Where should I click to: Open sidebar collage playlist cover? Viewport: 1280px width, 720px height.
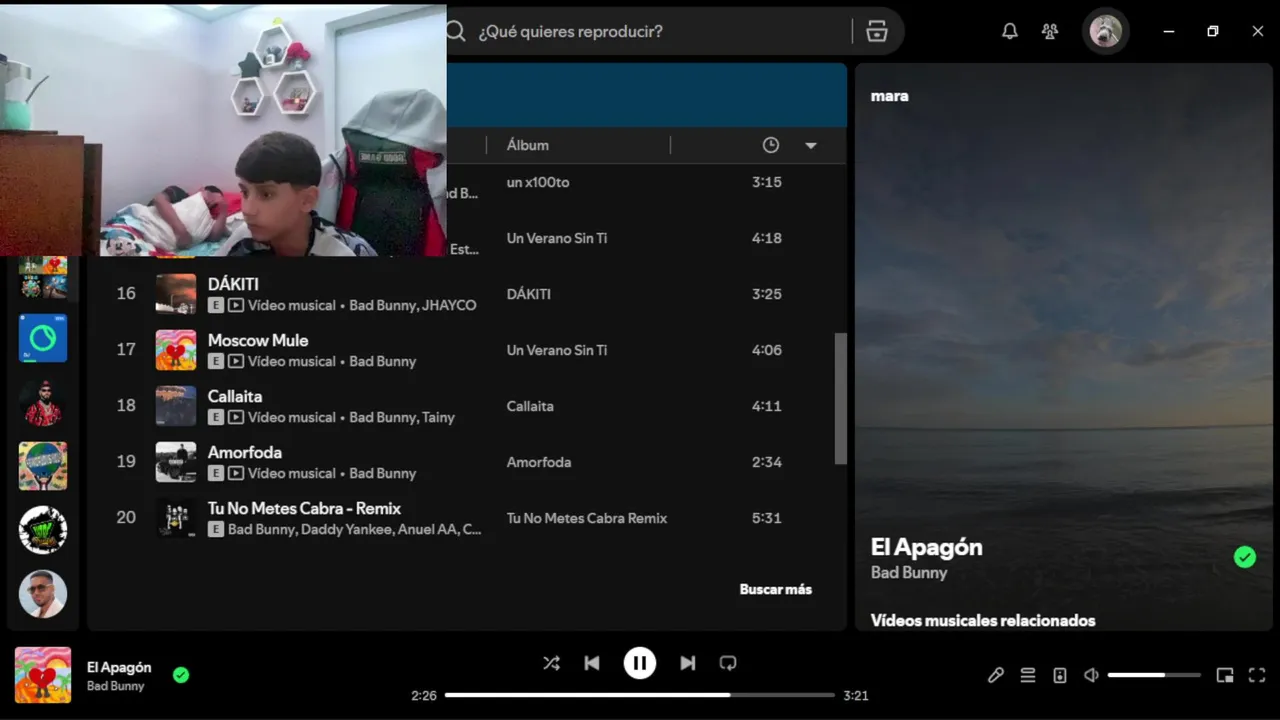(43, 277)
